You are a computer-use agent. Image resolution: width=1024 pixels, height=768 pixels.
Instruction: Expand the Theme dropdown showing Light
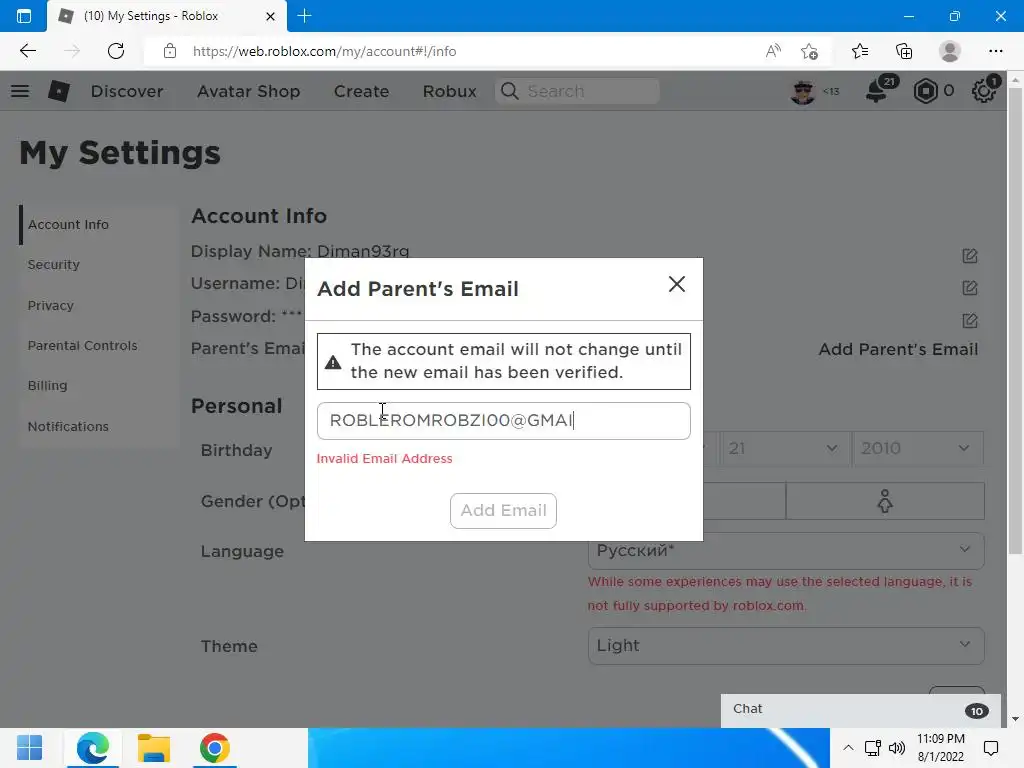point(786,645)
